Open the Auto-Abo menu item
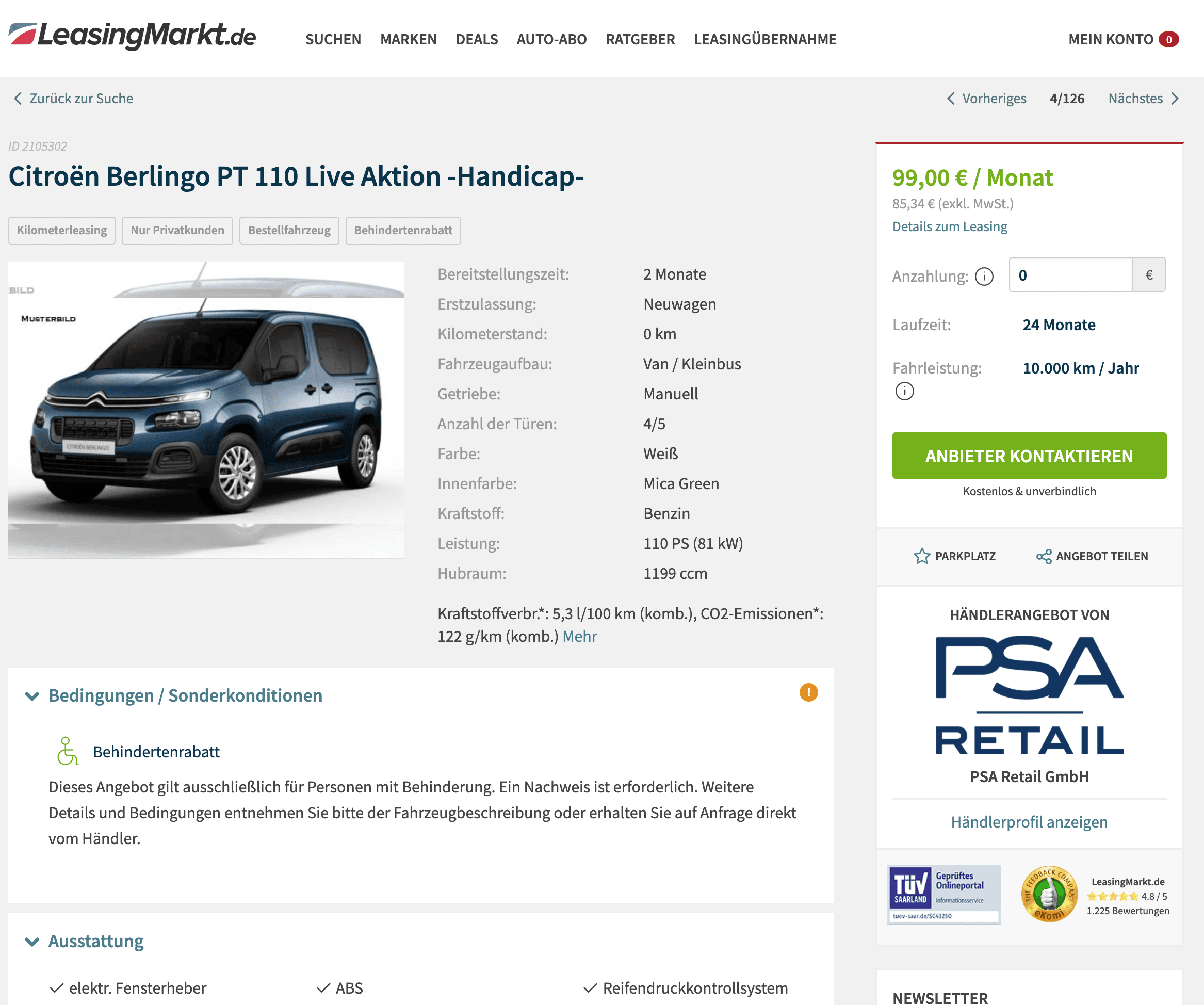This screenshot has width=1204, height=1005. 551,40
